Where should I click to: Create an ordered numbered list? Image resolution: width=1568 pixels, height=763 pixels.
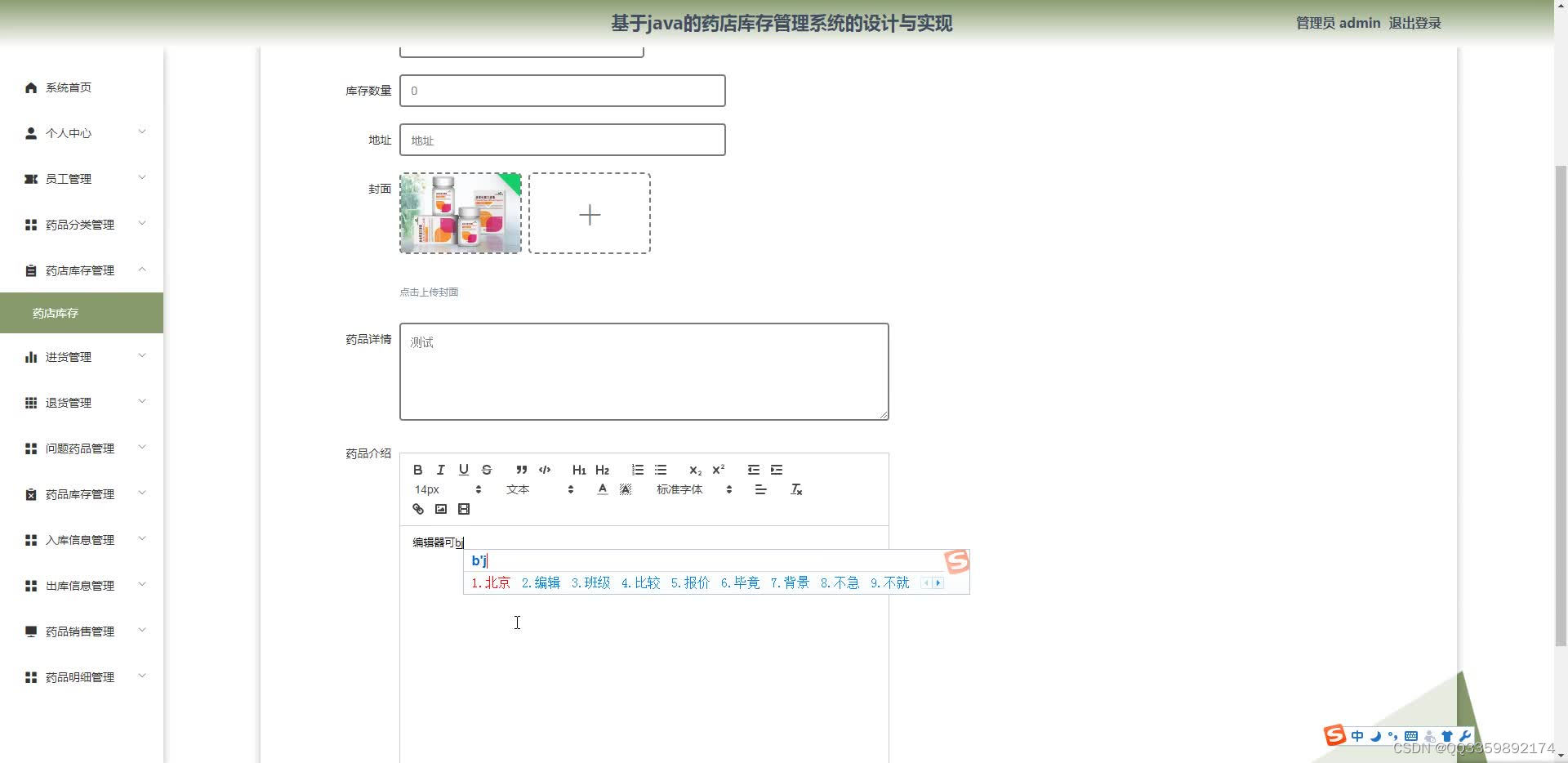click(x=637, y=470)
